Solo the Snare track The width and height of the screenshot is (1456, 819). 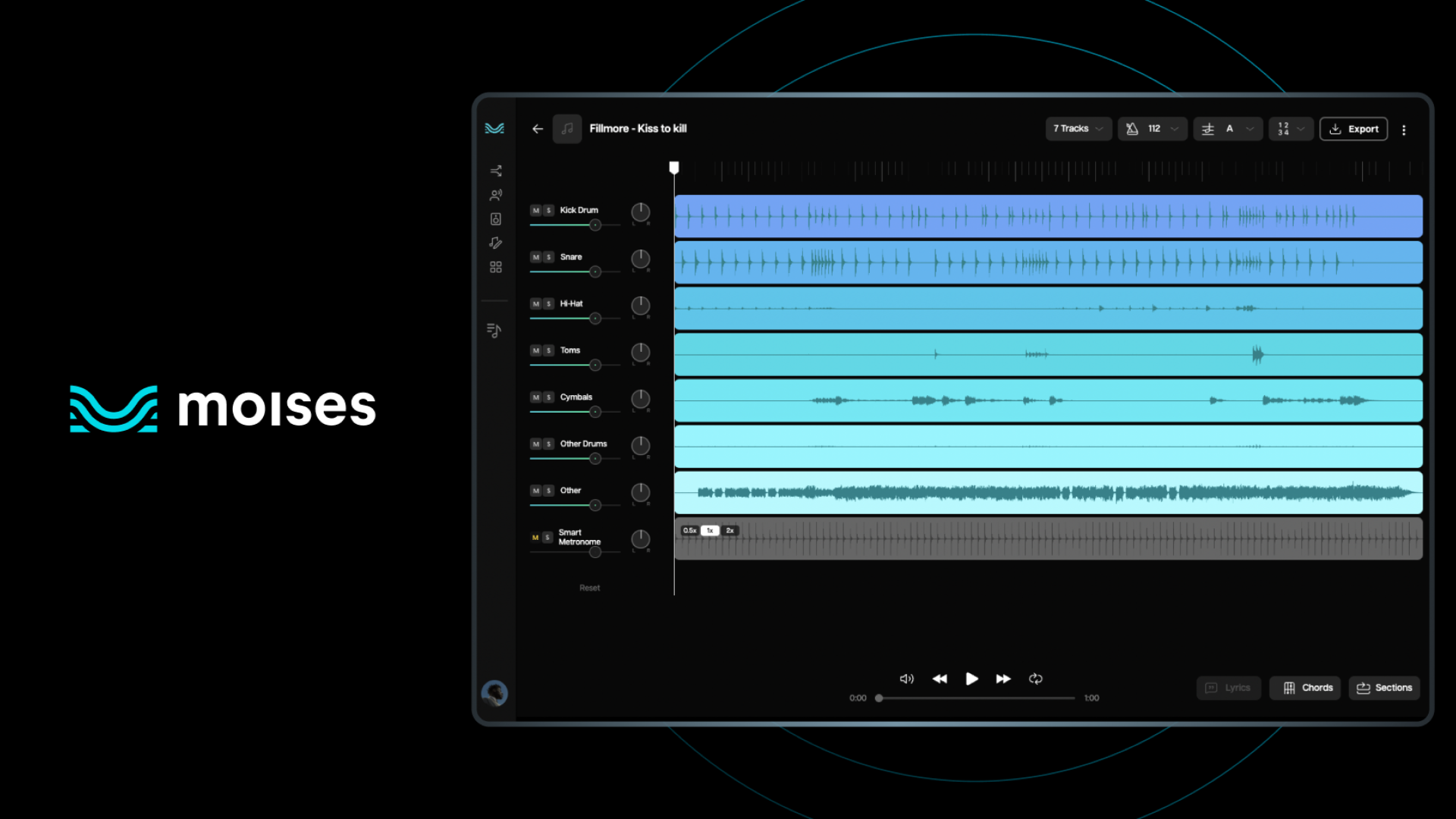pyautogui.click(x=549, y=258)
